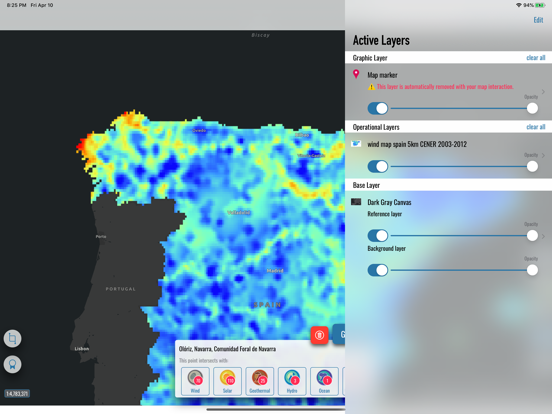Expand Map marker layer details chevron

pyautogui.click(x=543, y=92)
